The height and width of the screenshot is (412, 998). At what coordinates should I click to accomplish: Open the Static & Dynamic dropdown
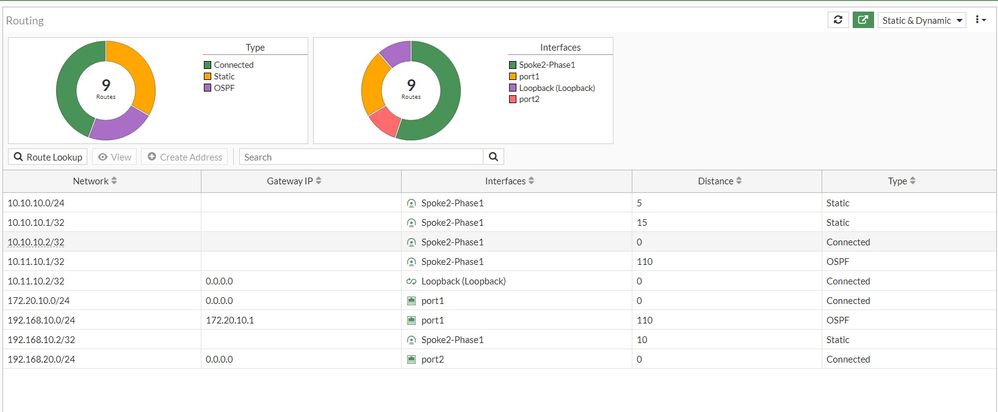[922, 20]
